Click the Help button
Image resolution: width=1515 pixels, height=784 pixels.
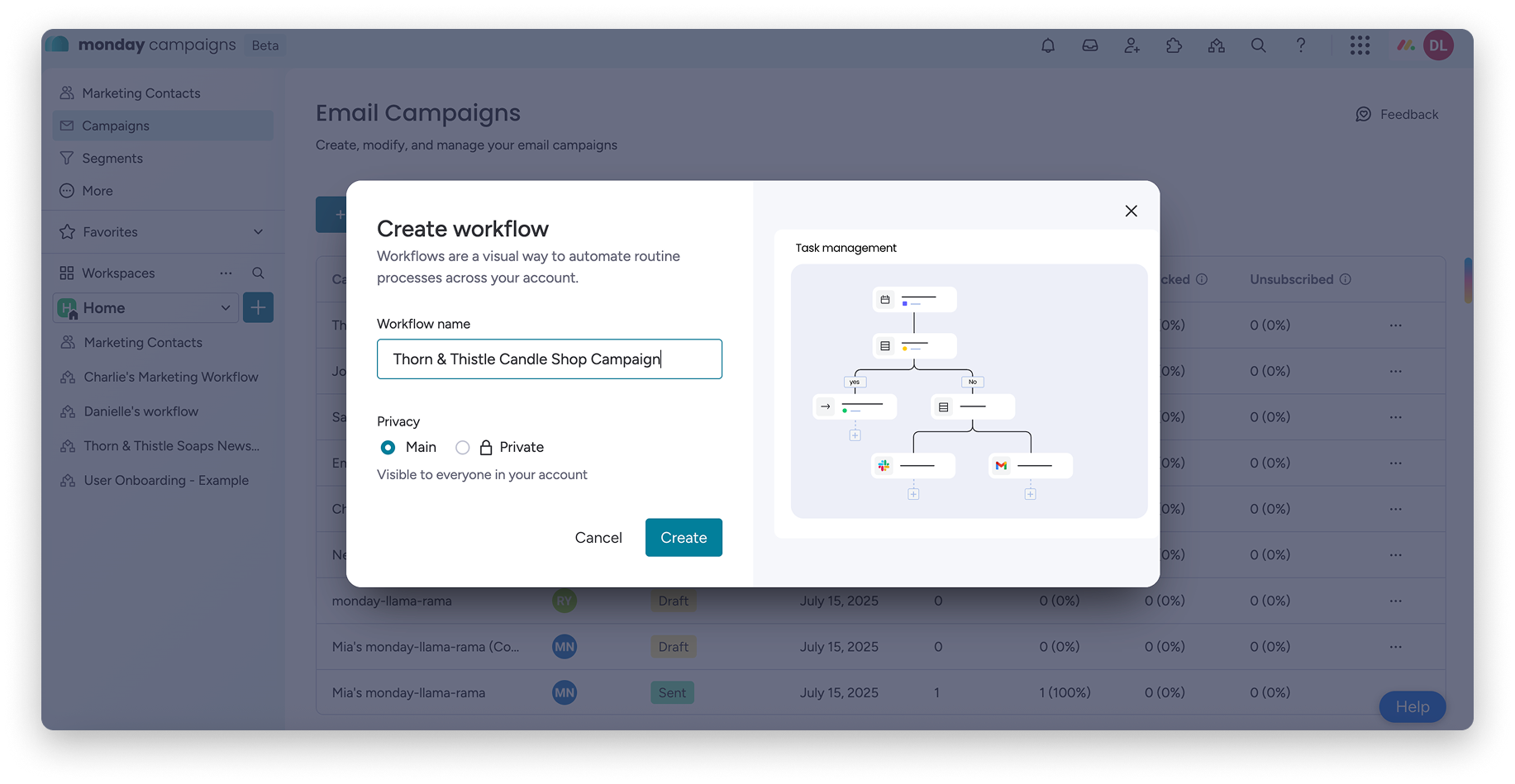pos(1413,707)
